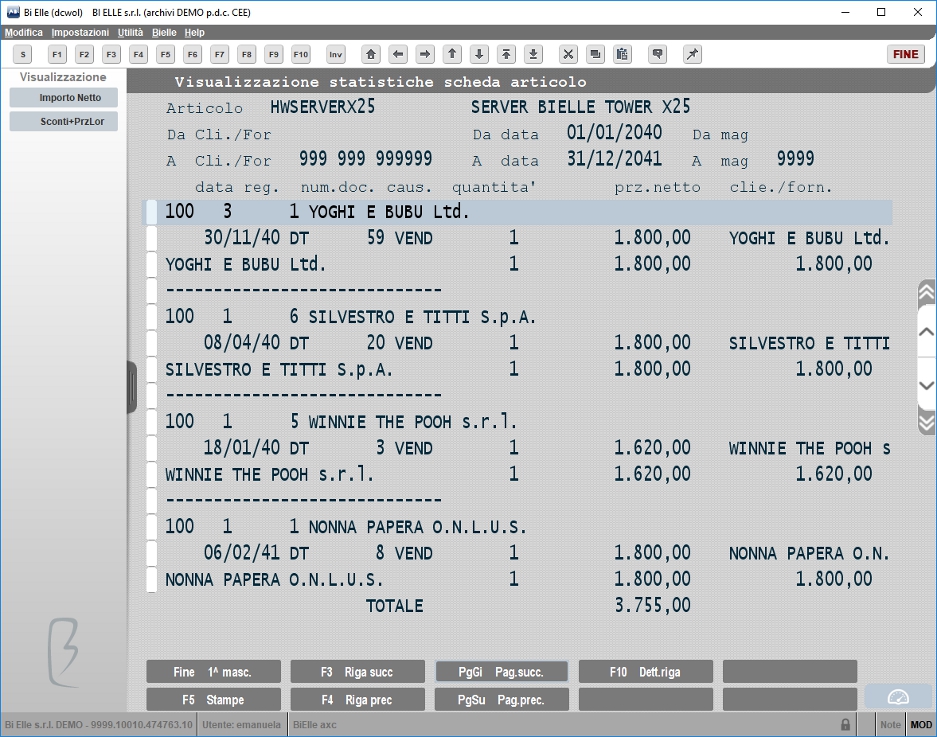Select row marker for YOGHI E BUBU header
937x737 pixels.
[x=152, y=212]
